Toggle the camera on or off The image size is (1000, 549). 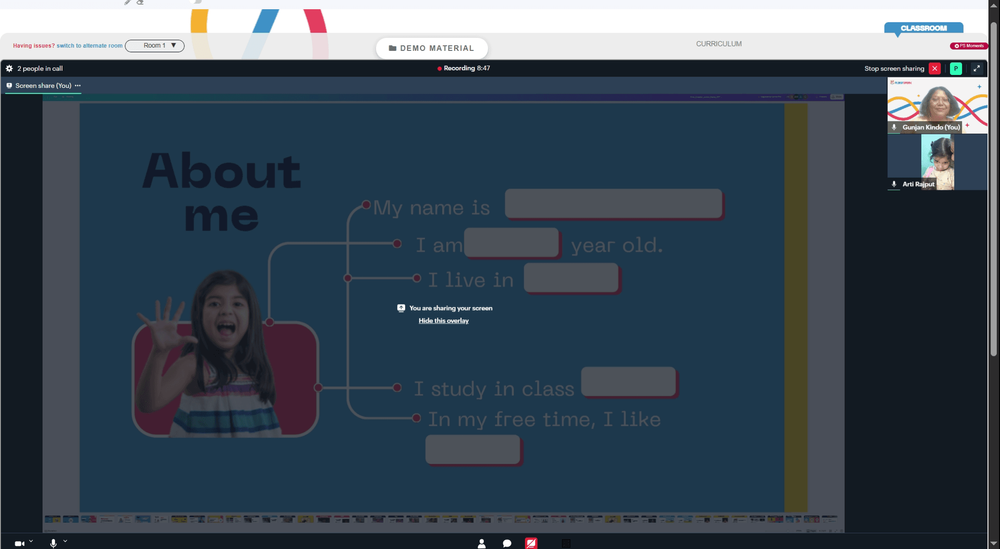(x=19, y=543)
